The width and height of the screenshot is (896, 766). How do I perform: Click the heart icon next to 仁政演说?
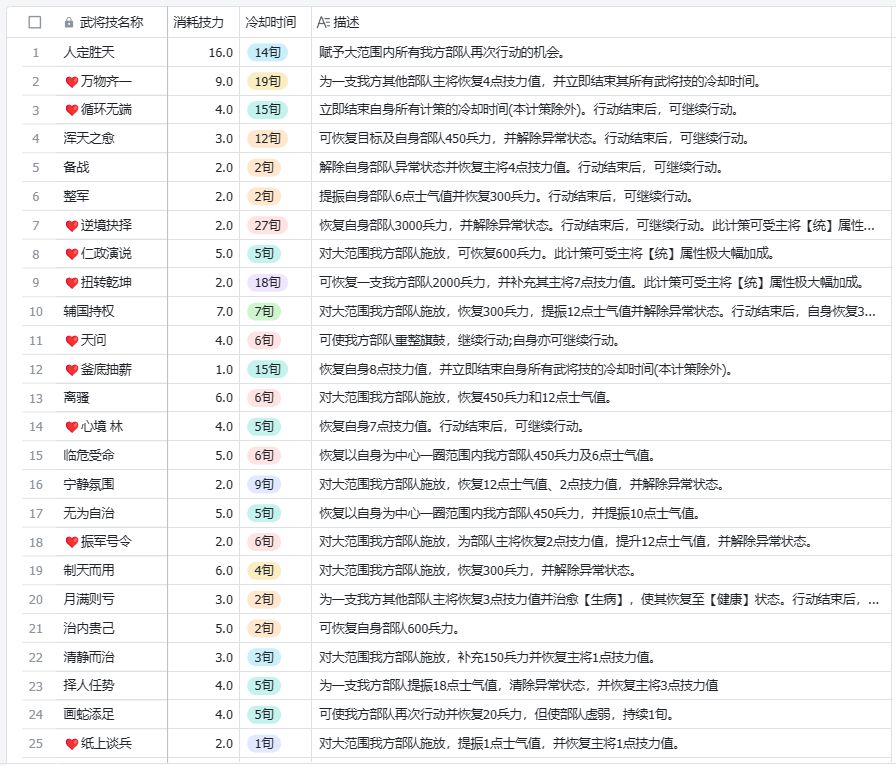tap(71, 254)
